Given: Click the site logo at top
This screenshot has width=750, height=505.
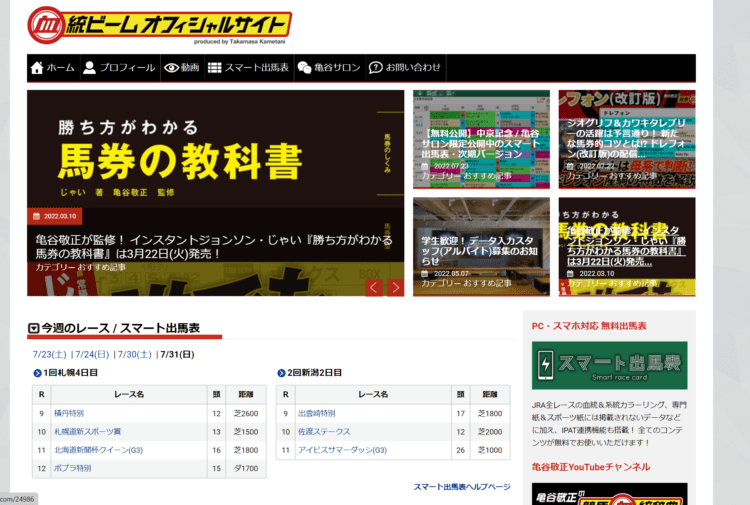Looking at the screenshot, I should pyautogui.click(x=159, y=25).
